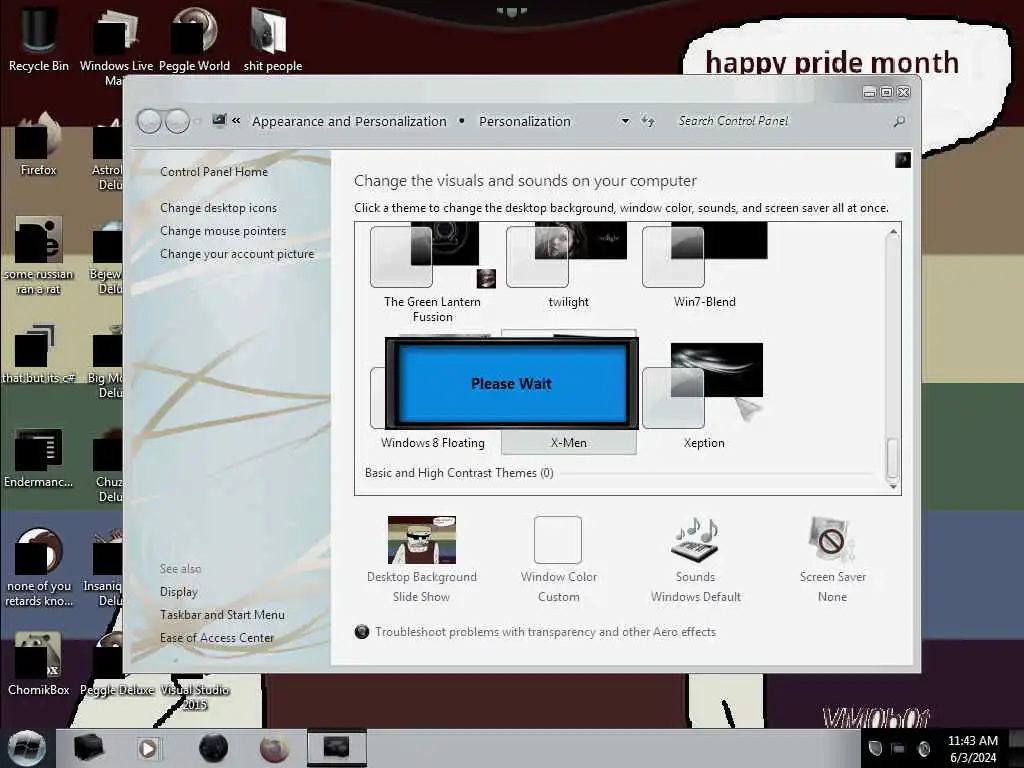Click the network icon in system tray

click(899, 748)
